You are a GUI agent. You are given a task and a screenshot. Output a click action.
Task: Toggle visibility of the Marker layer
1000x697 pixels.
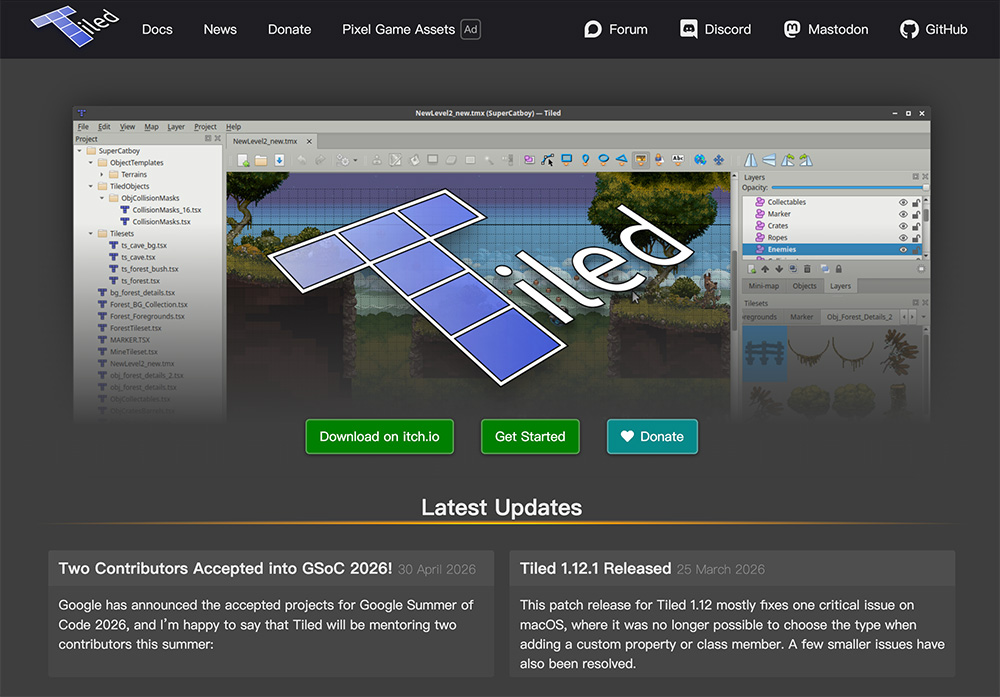pyautogui.click(x=903, y=214)
